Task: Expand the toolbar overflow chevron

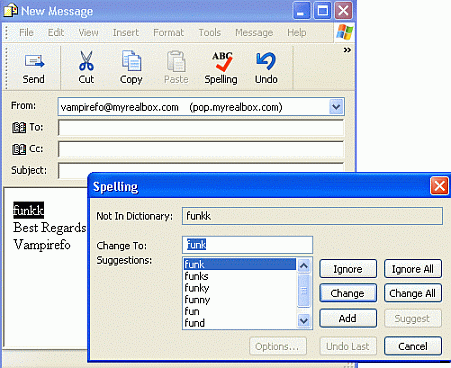Action: (x=347, y=50)
